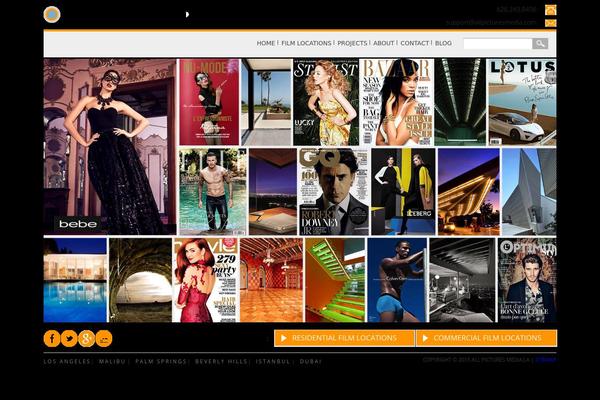Open the ABOUT menu item
The image size is (600, 400).
[x=383, y=43]
